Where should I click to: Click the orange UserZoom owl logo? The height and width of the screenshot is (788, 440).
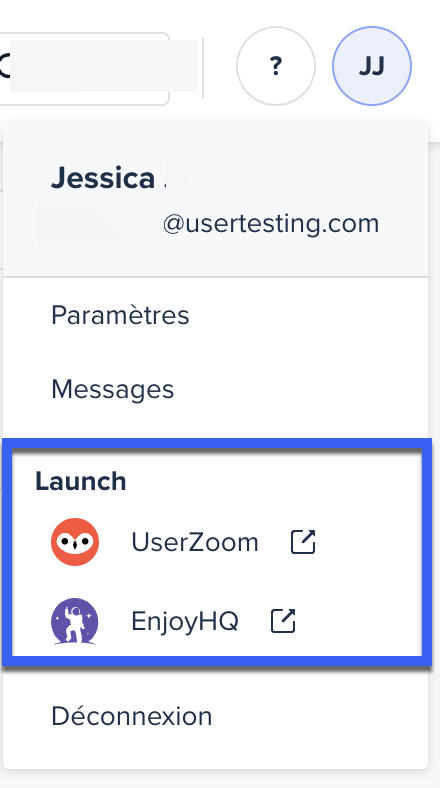[75, 542]
